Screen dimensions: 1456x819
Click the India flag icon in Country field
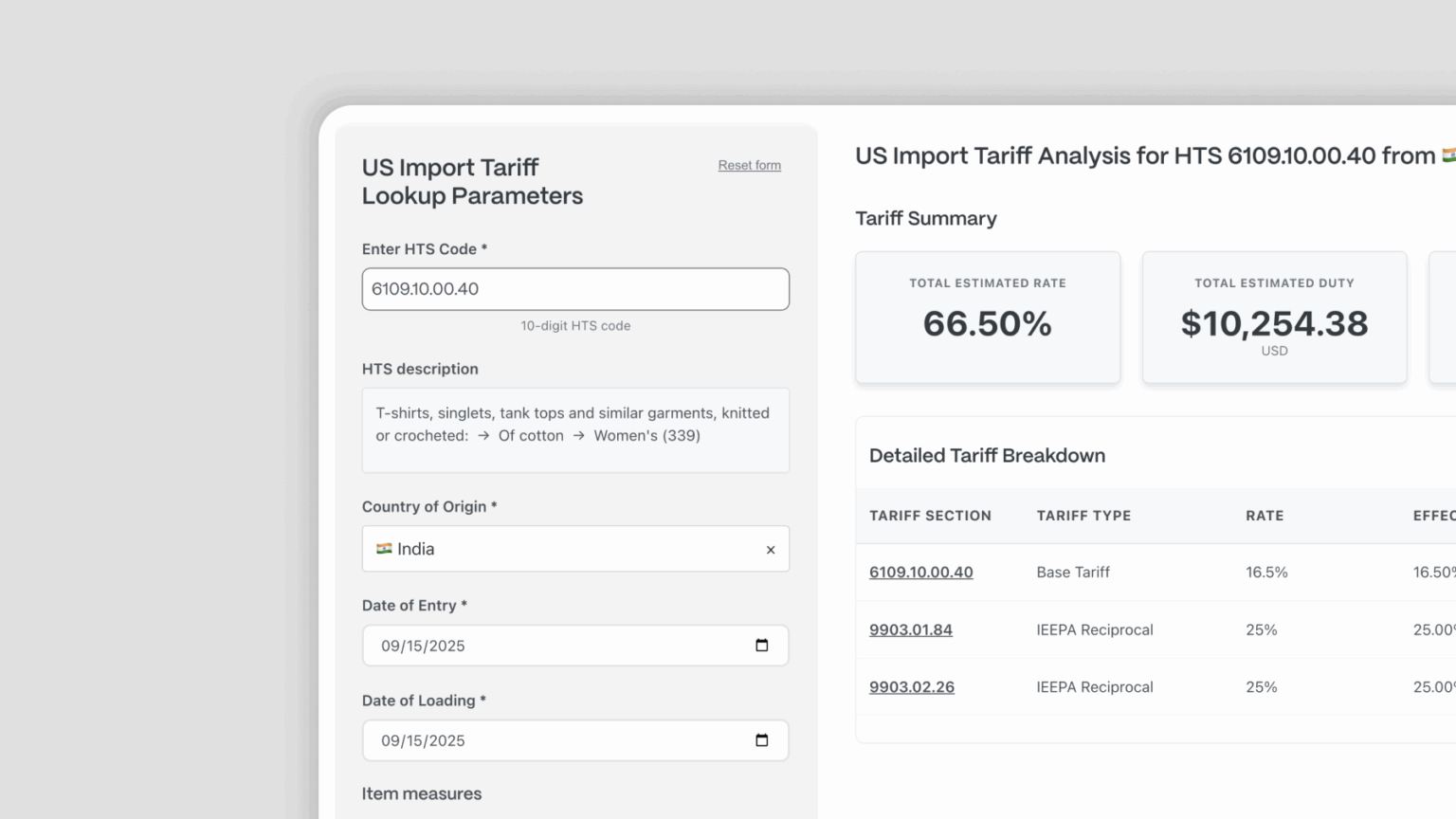pos(384,549)
